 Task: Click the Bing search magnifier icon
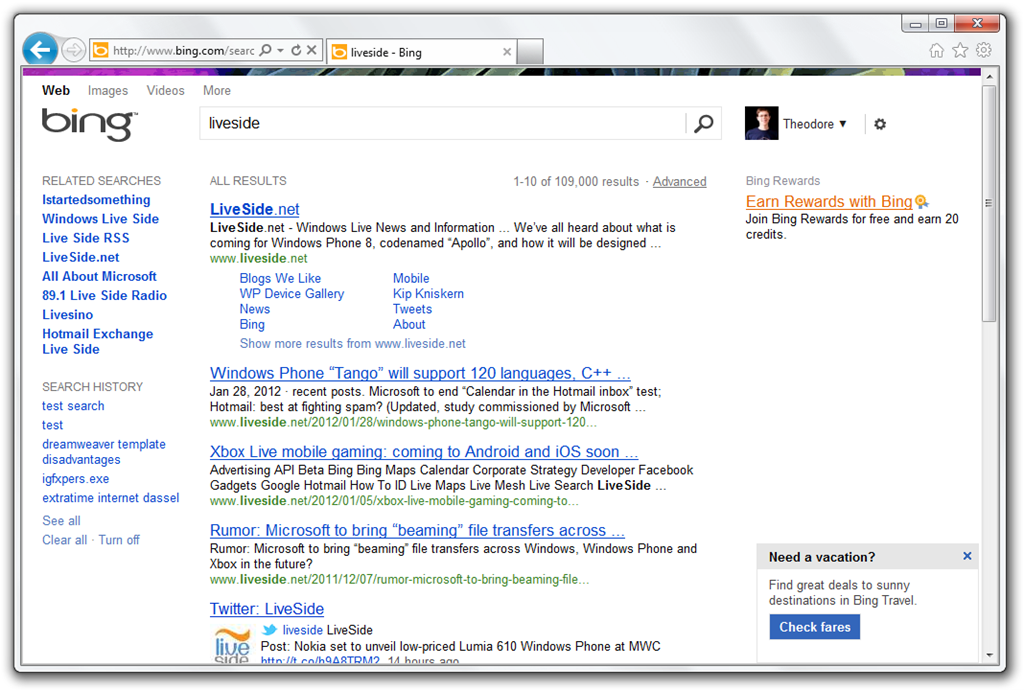704,123
